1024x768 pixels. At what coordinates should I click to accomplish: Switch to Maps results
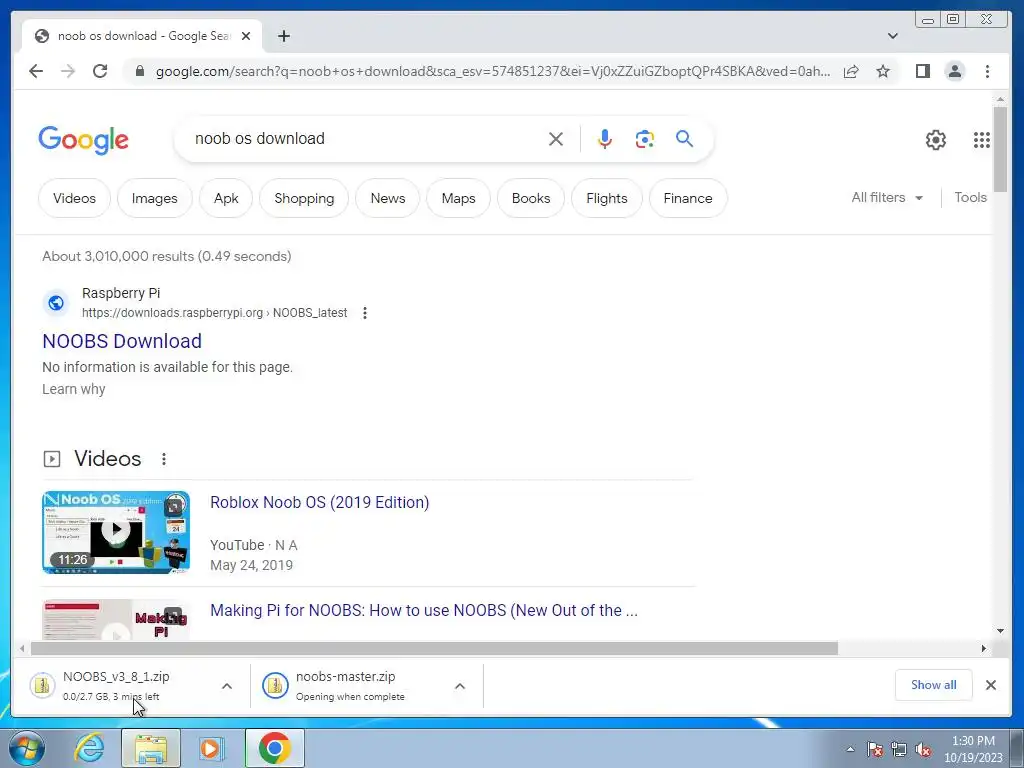pyautogui.click(x=458, y=198)
